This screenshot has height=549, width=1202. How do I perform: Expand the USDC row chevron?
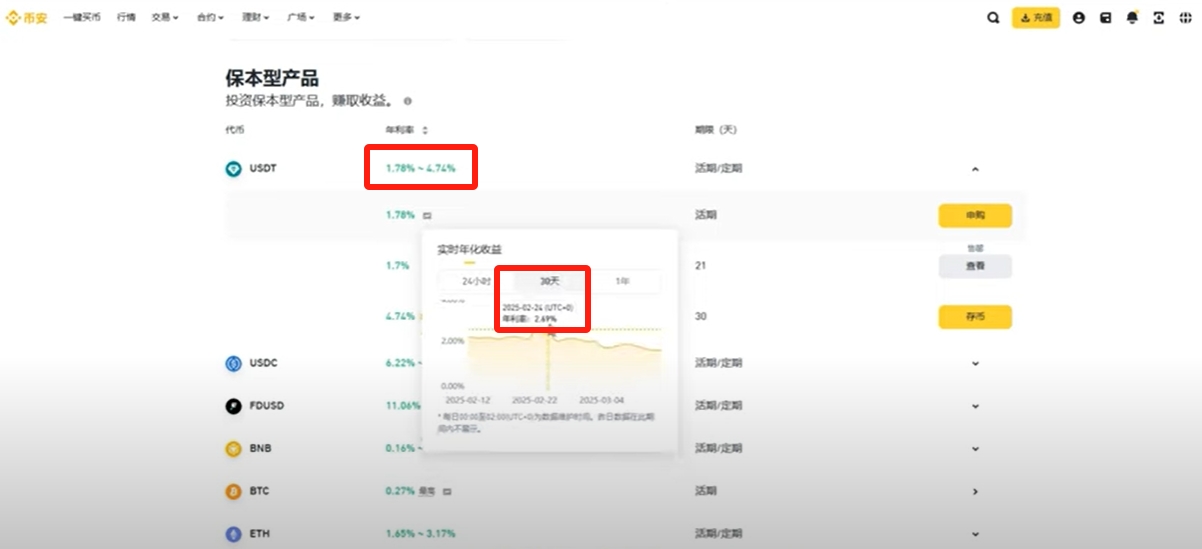pos(975,363)
